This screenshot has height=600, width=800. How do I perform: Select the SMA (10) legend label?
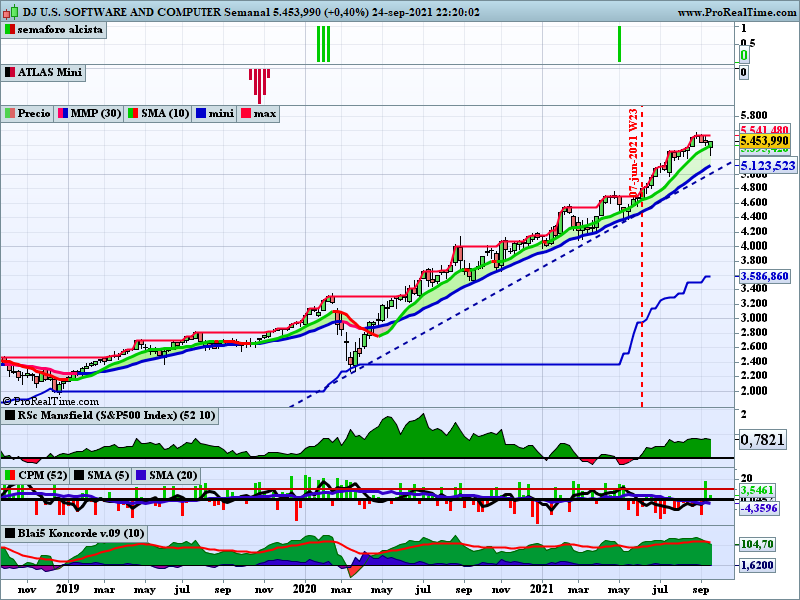pos(165,113)
